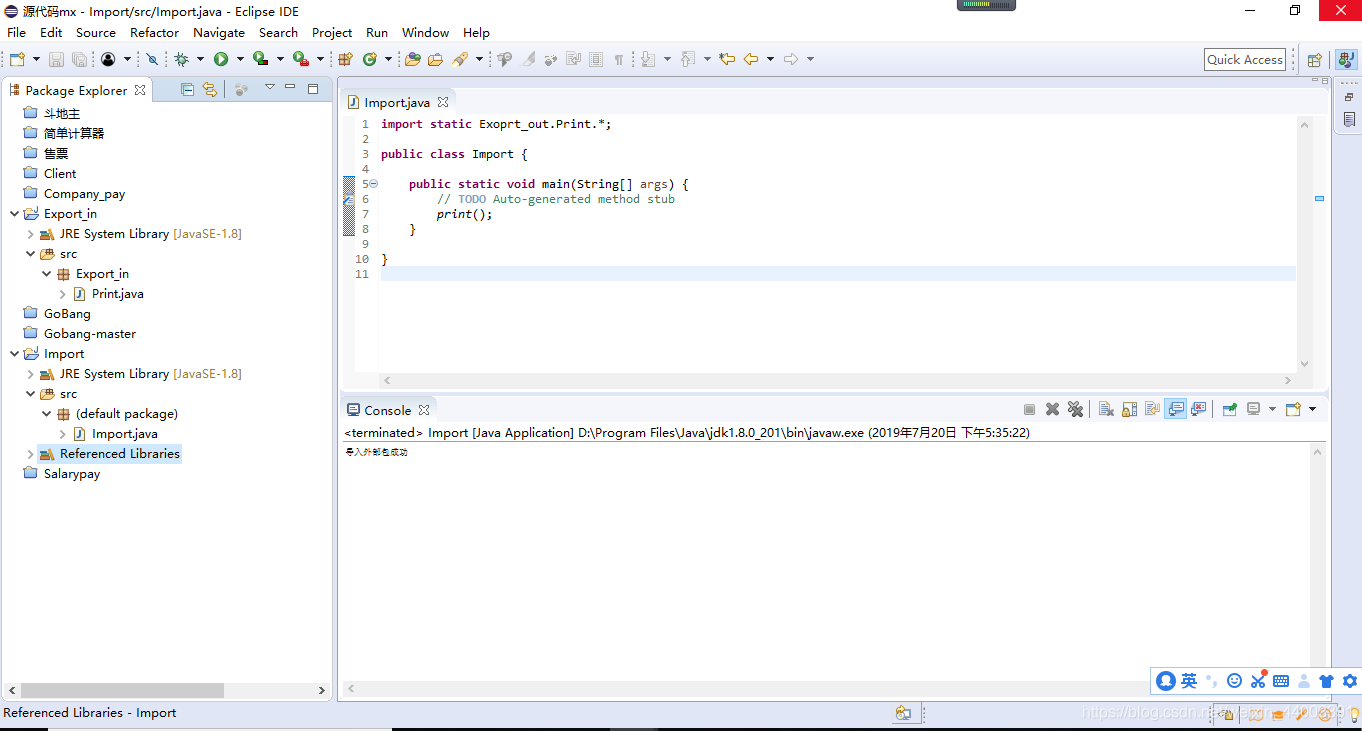Click the Open Type icon

pos(412,59)
